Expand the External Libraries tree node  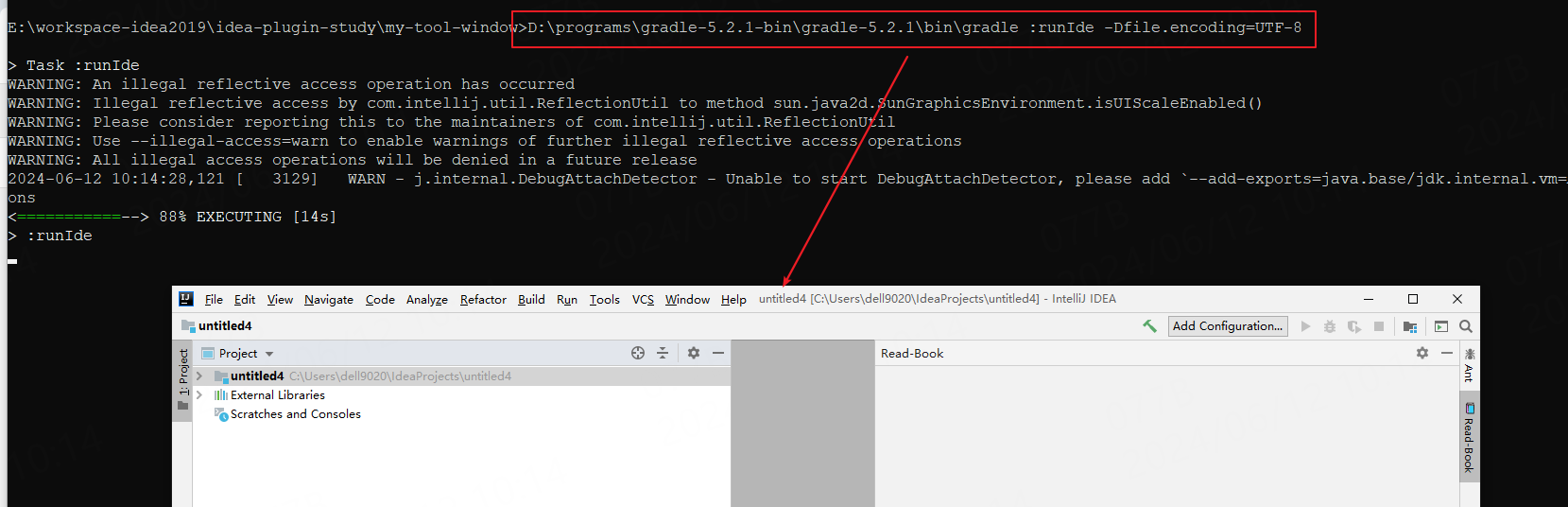(x=199, y=395)
